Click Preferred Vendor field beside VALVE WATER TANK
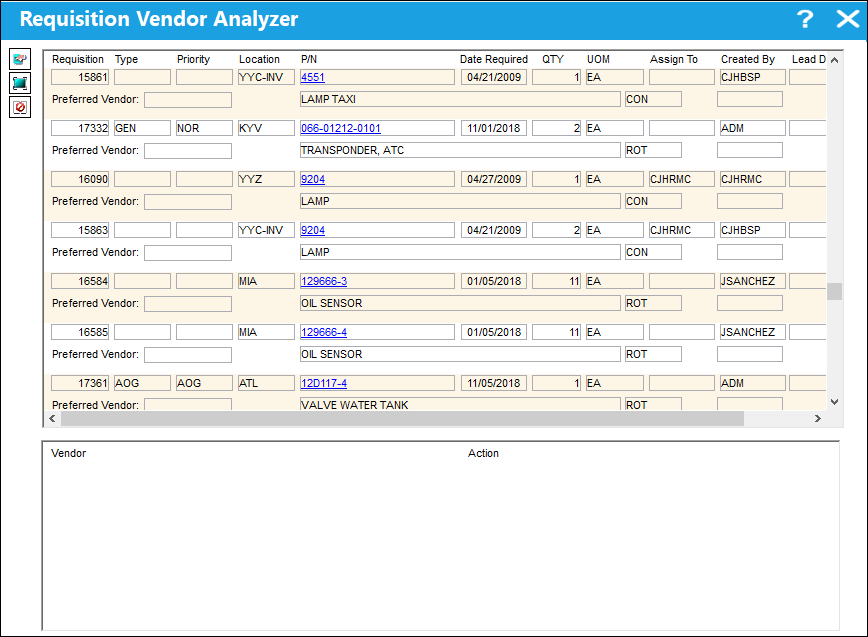This screenshot has width=868, height=637. click(x=188, y=405)
